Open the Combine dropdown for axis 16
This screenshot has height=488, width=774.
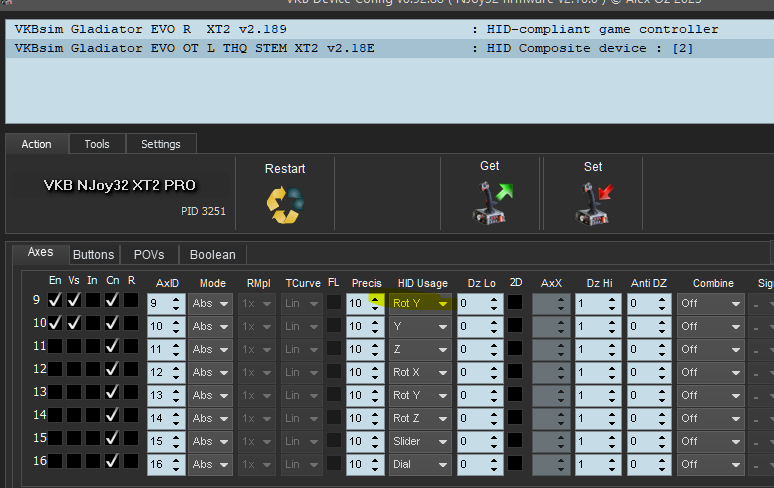click(x=711, y=465)
